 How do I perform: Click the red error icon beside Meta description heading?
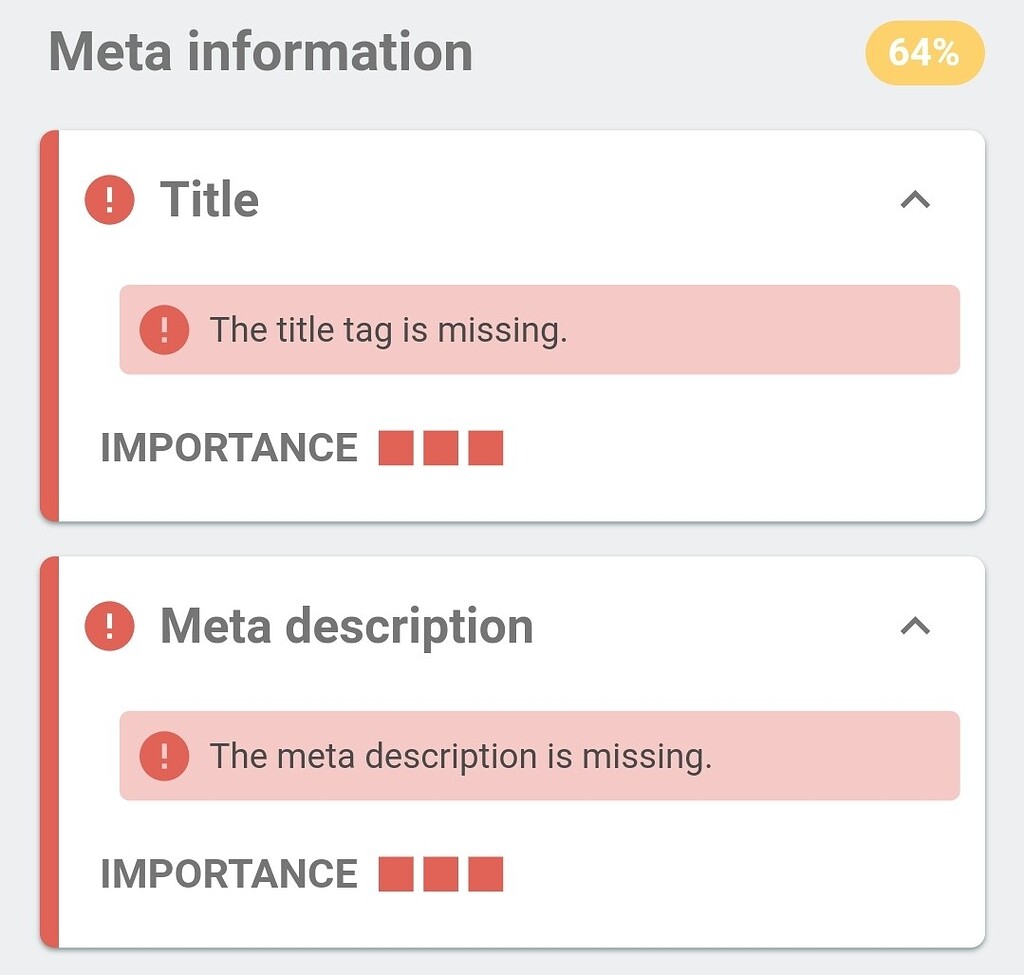(x=110, y=627)
